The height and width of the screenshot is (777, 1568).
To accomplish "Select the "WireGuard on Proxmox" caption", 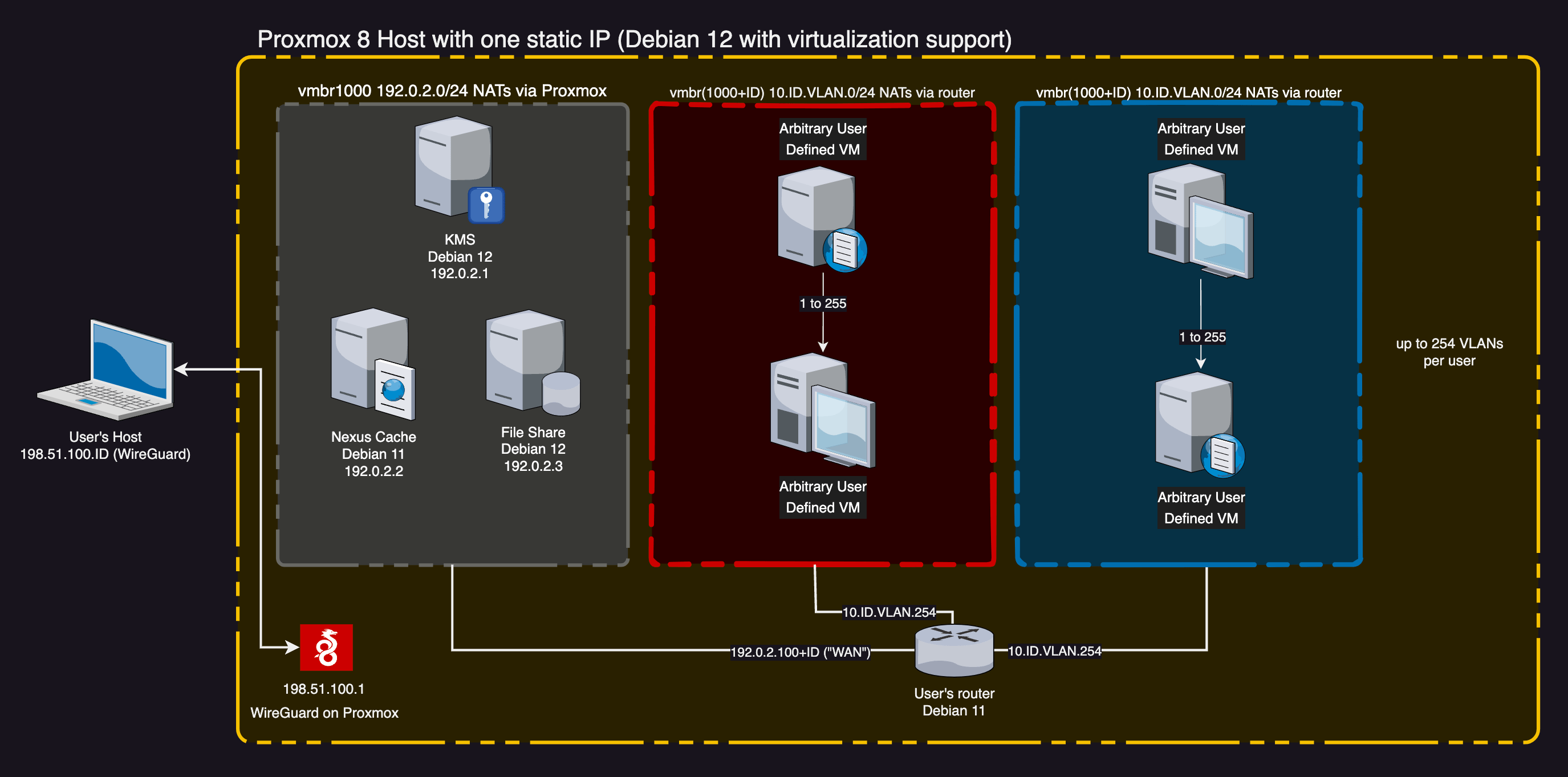I will 324,713.
